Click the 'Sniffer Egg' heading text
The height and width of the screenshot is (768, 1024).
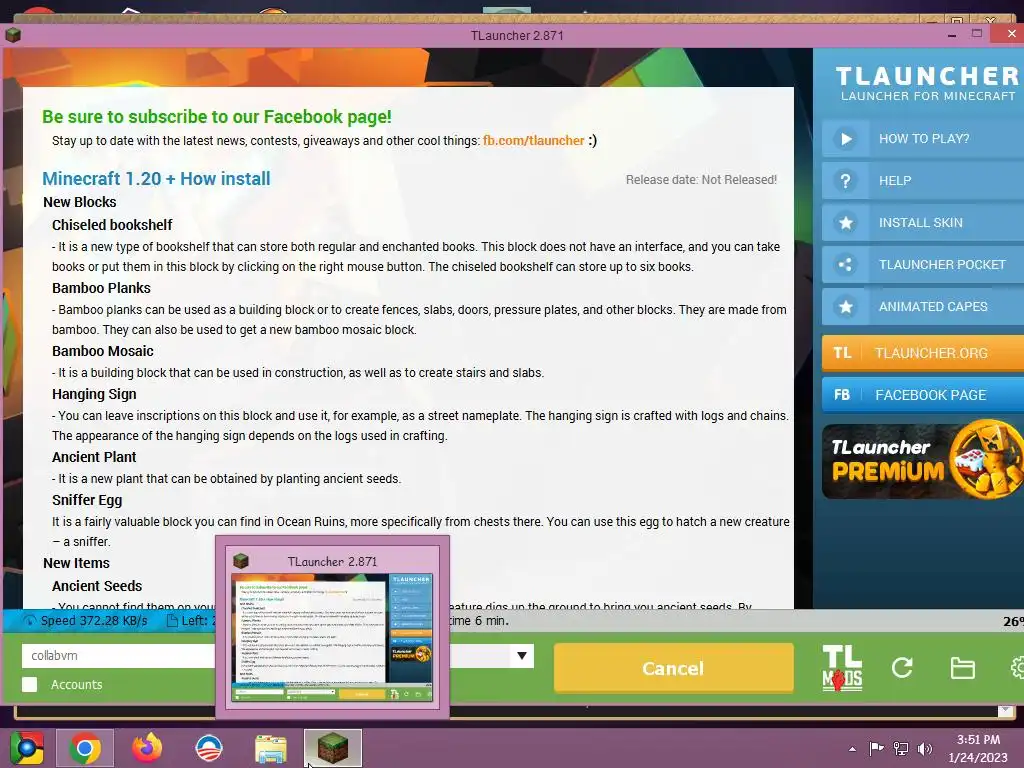87,500
